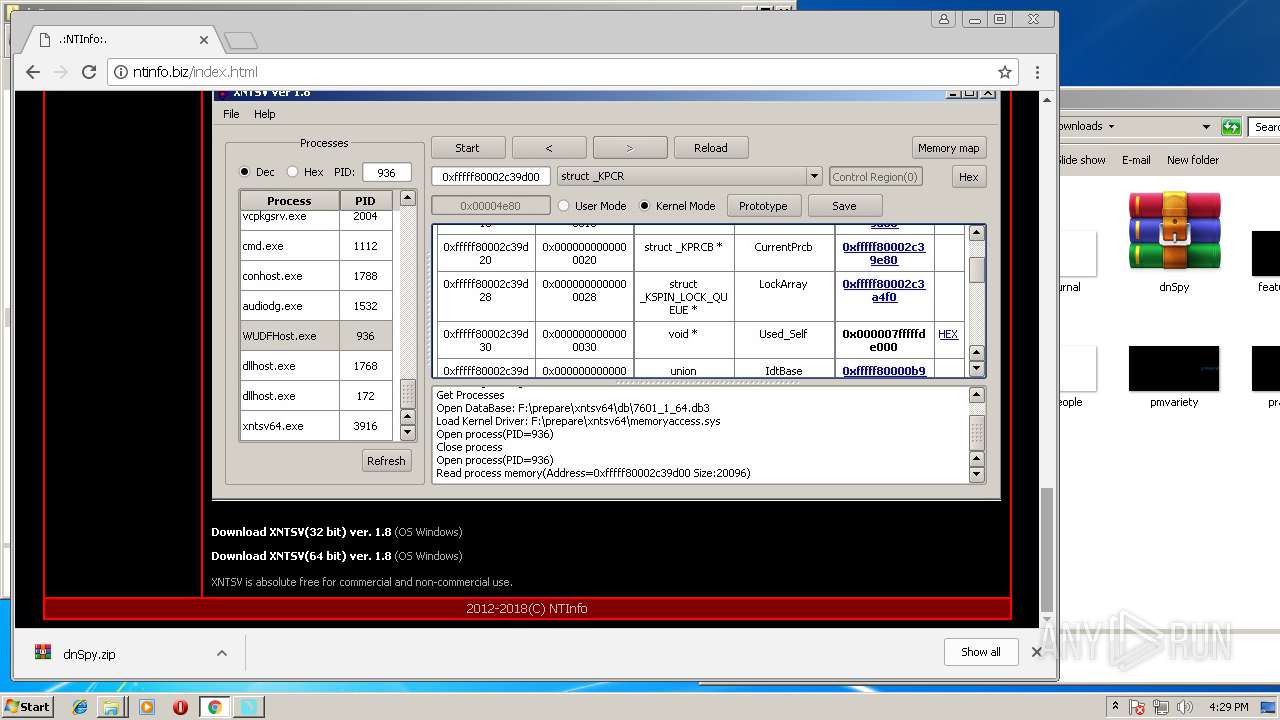Launch Internet Explorer from the taskbar
The width and height of the screenshot is (1280, 720).
[80, 707]
